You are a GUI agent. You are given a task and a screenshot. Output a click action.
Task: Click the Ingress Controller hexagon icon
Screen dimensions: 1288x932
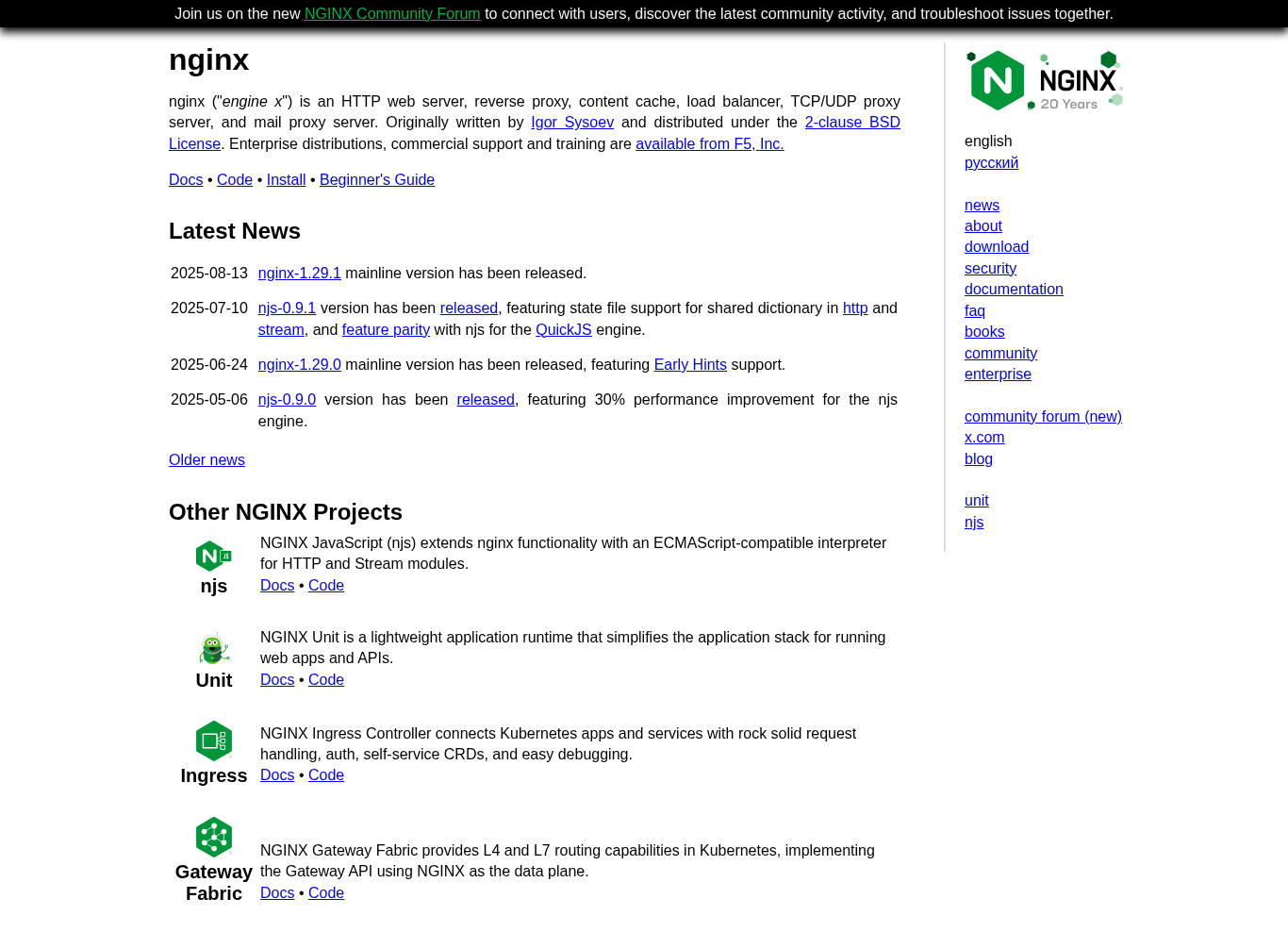214,741
